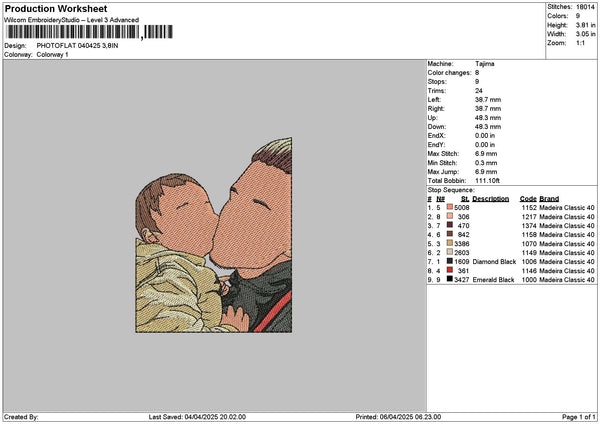The height and width of the screenshot is (424, 600).
Task: Click the red swatch for code 1146
Action: pyautogui.click(x=450, y=270)
